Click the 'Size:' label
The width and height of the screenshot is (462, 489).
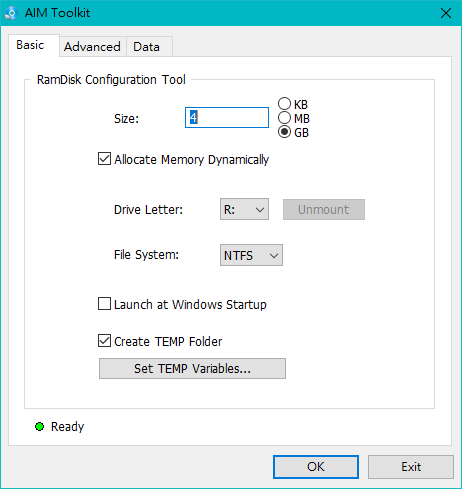click(x=126, y=119)
